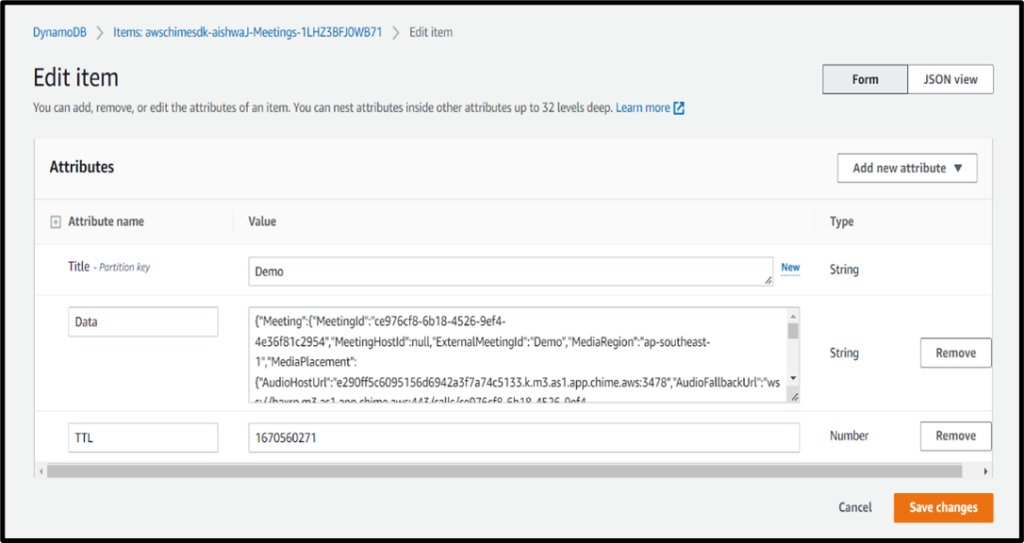Remove the Data attribute
Viewport: 1024px width, 543px height.
click(955, 353)
